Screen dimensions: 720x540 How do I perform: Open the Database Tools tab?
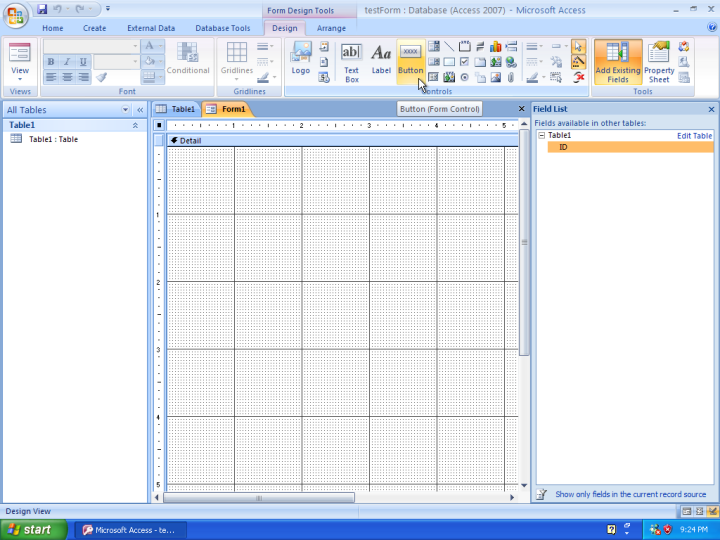(223, 28)
